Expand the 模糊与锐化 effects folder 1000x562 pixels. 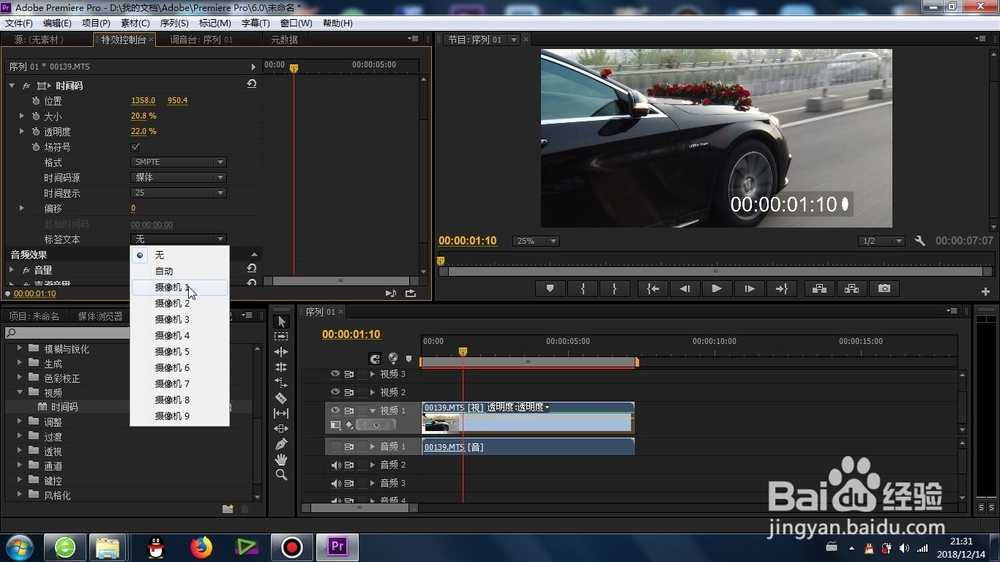coord(19,348)
